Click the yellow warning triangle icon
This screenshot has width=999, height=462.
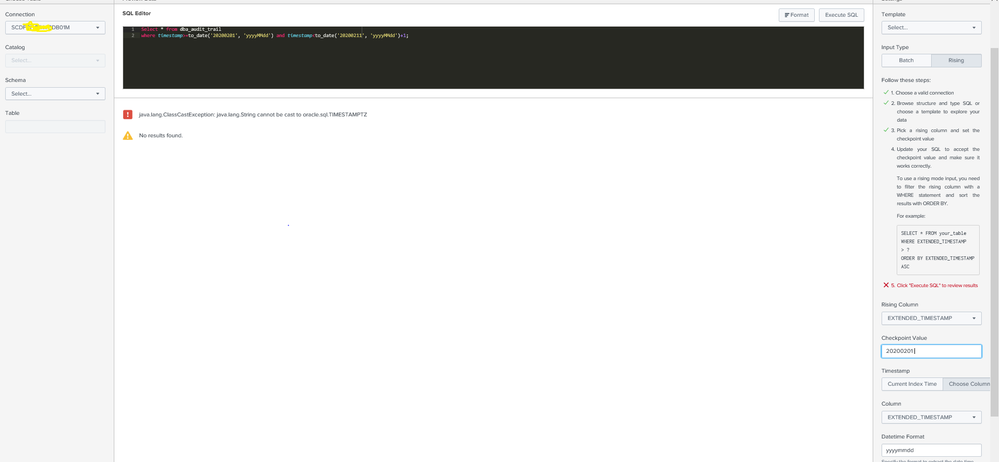[127, 135]
